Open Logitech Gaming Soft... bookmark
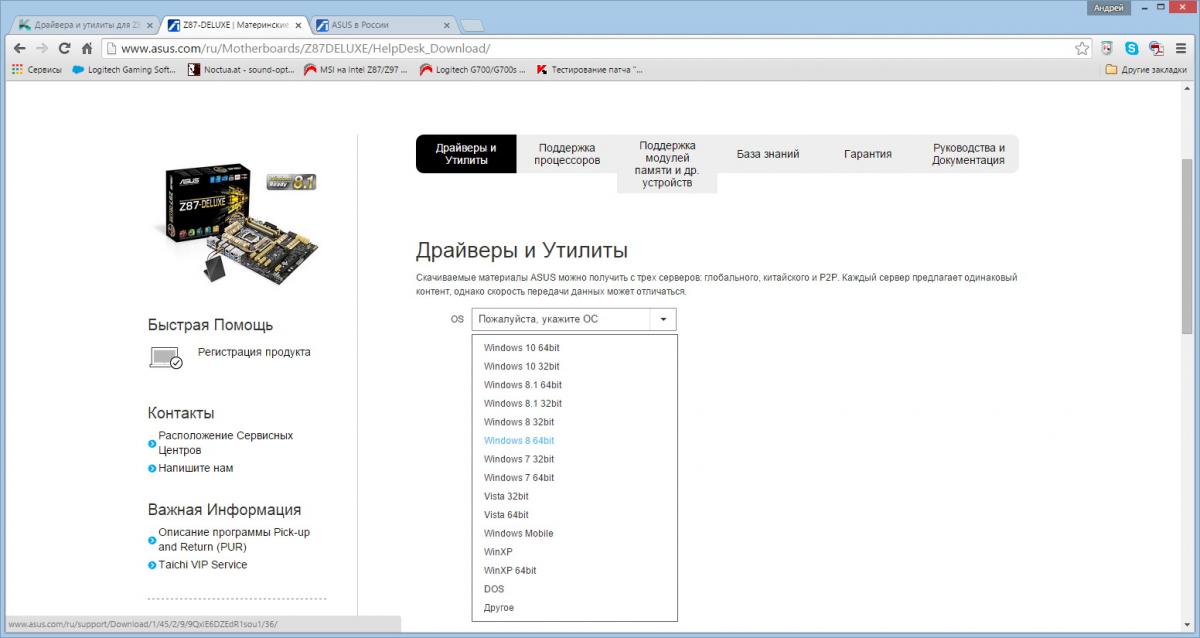The image size is (1200, 638). tap(124, 70)
